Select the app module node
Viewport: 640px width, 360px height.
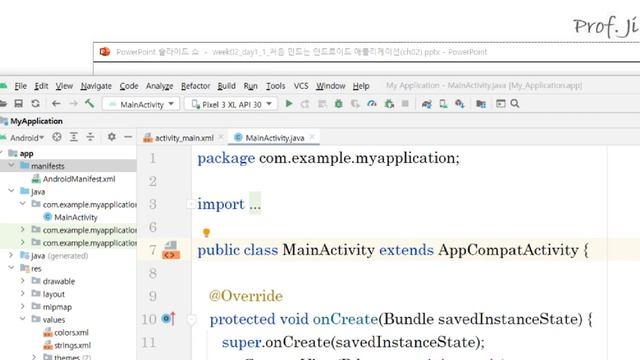[26, 153]
